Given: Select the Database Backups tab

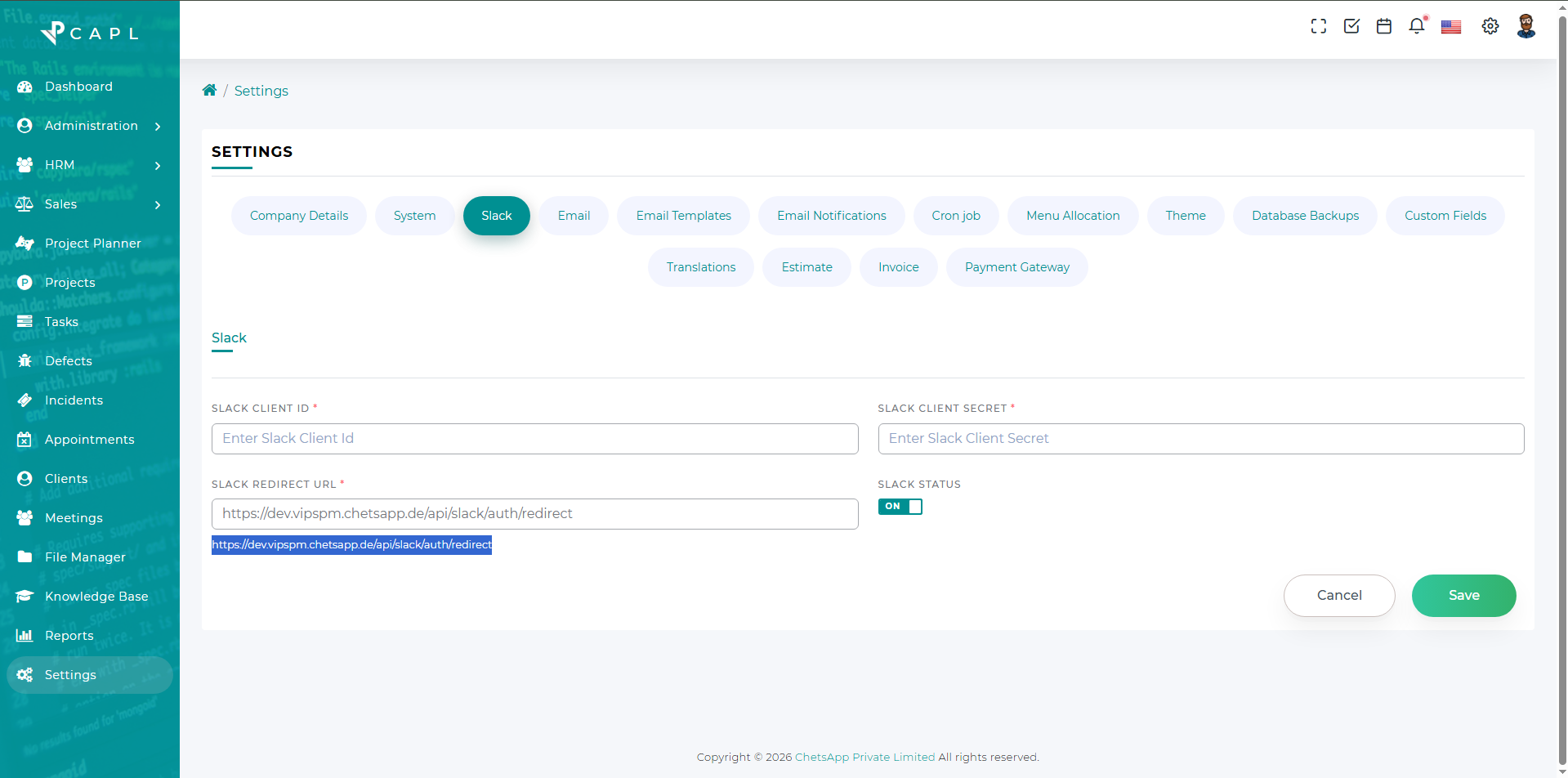Looking at the screenshot, I should pyautogui.click(x=1305, y=216).
